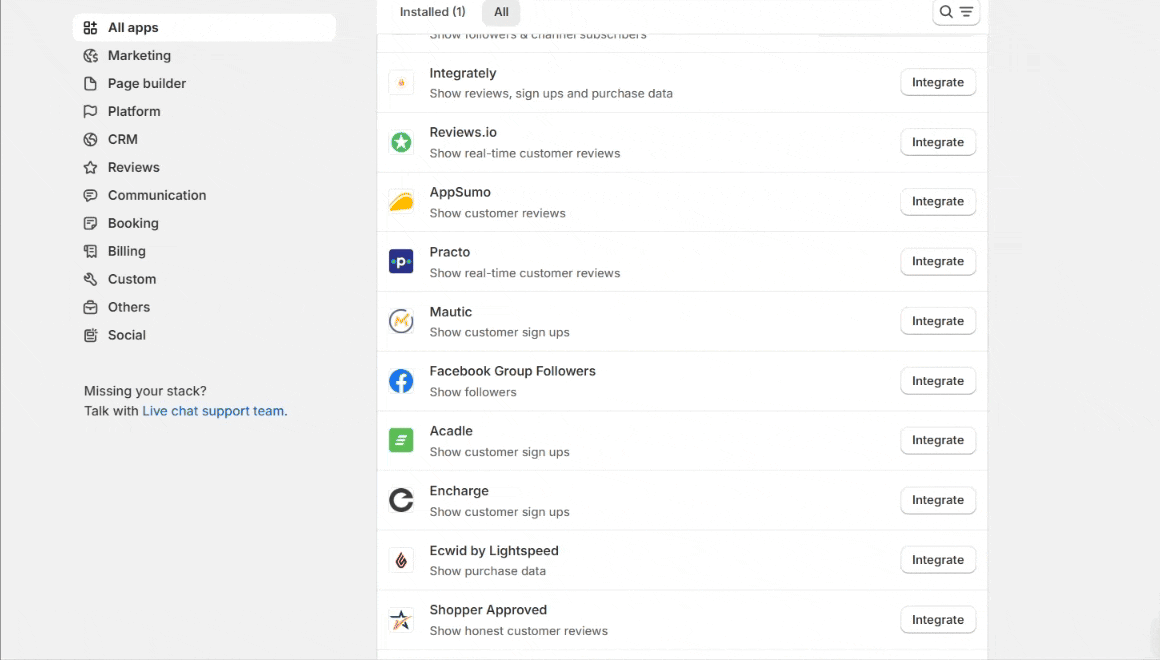Click the Reviews.io app name

(x=463, y=132)
